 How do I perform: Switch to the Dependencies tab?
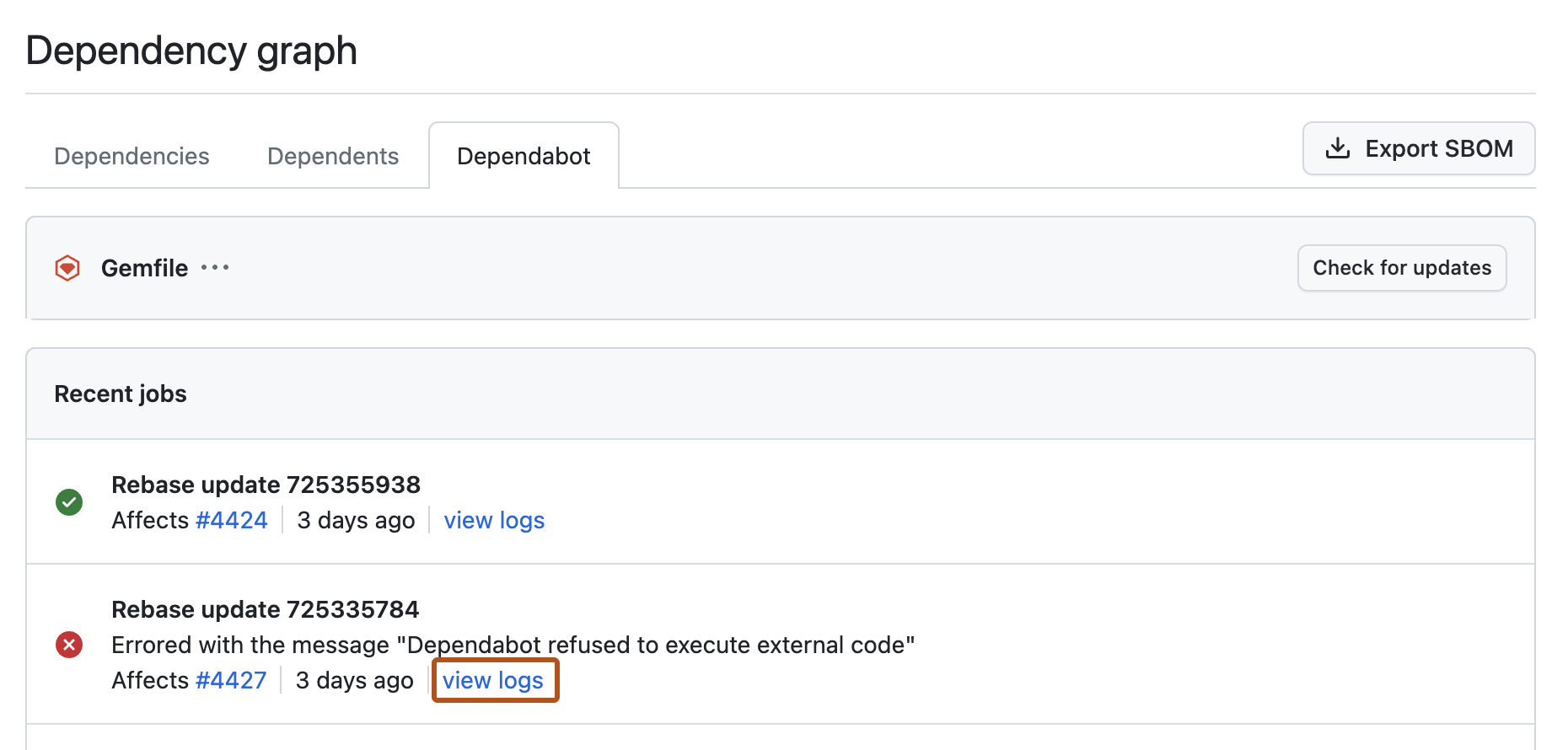click(x=132, y=156)
